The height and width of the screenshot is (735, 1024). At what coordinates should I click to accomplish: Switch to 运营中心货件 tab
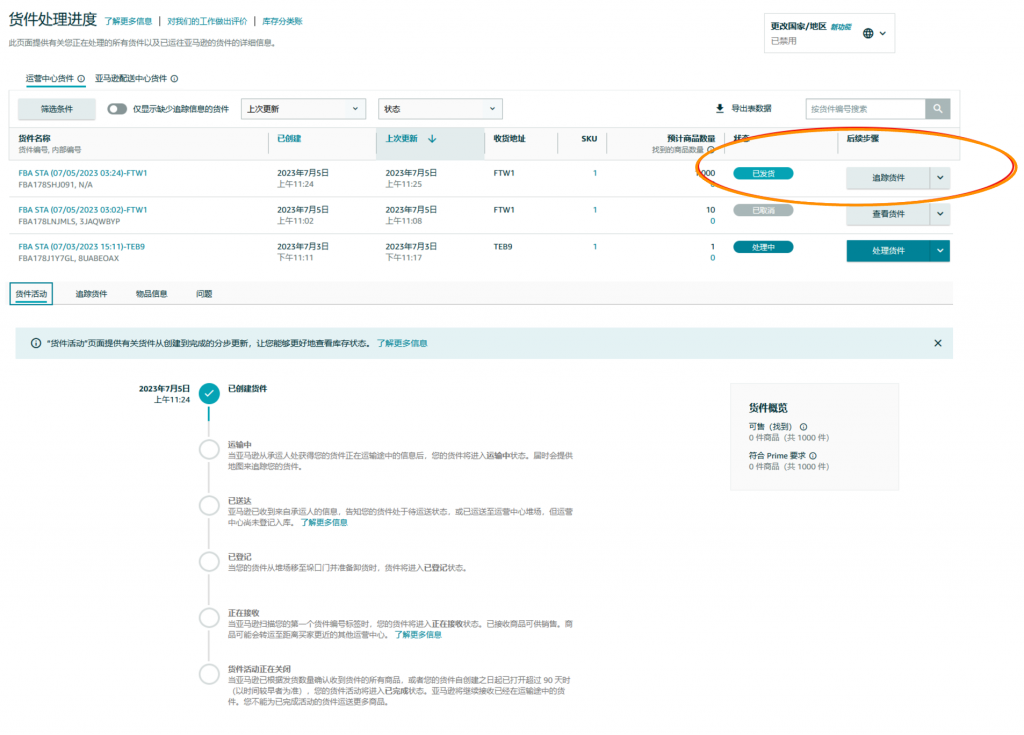[50, 78]
